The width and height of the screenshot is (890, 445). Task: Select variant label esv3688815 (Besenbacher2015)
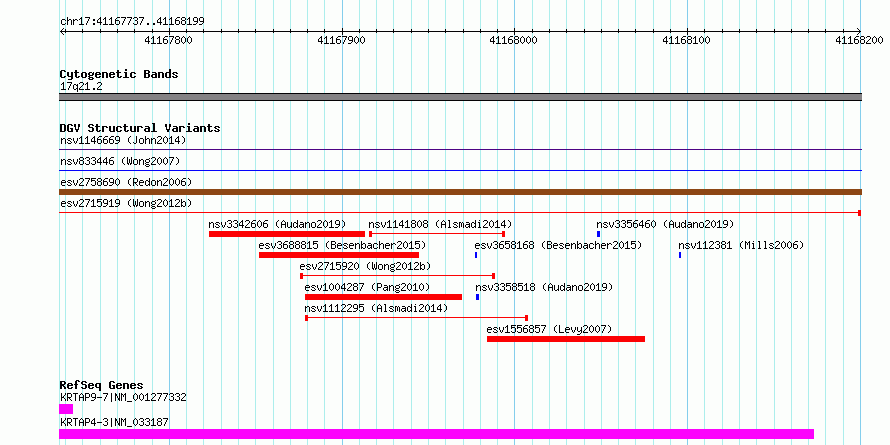click(342, 245)
